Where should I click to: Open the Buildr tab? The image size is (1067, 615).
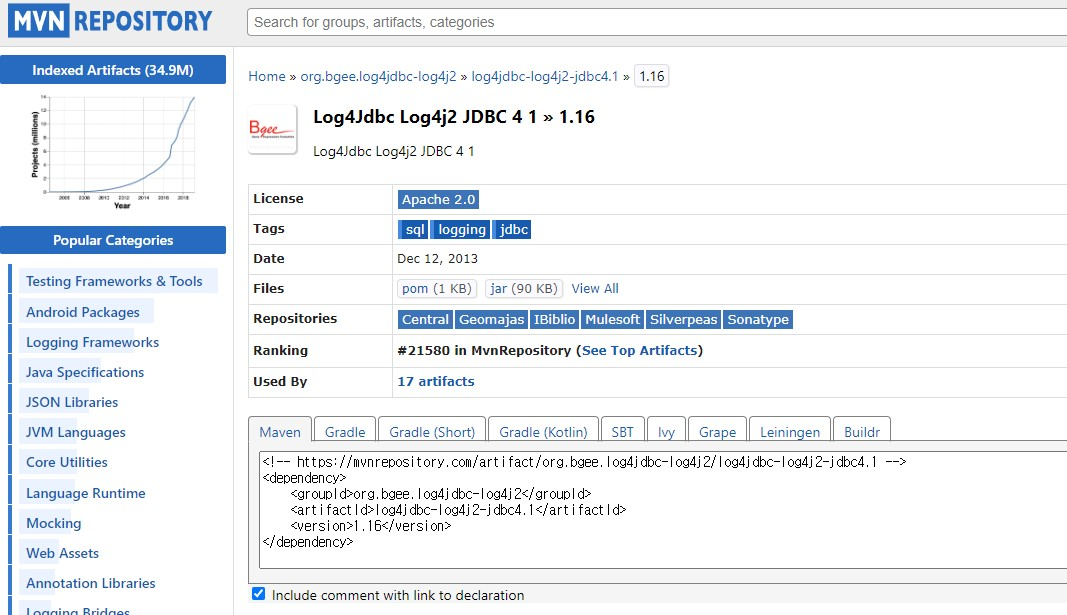[861, 432]
